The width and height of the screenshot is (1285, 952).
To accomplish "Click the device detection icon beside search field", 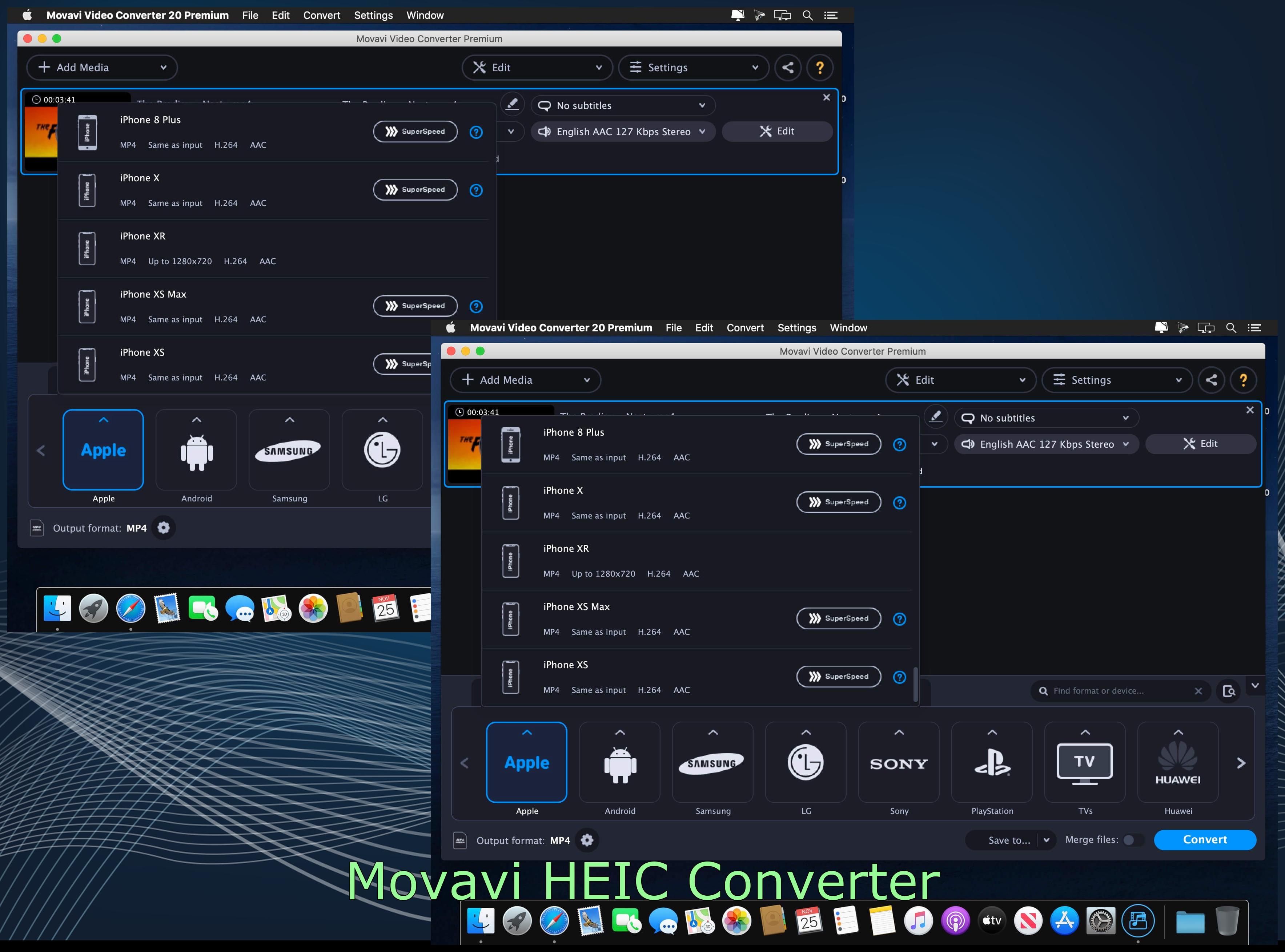I will point(1229,690).
